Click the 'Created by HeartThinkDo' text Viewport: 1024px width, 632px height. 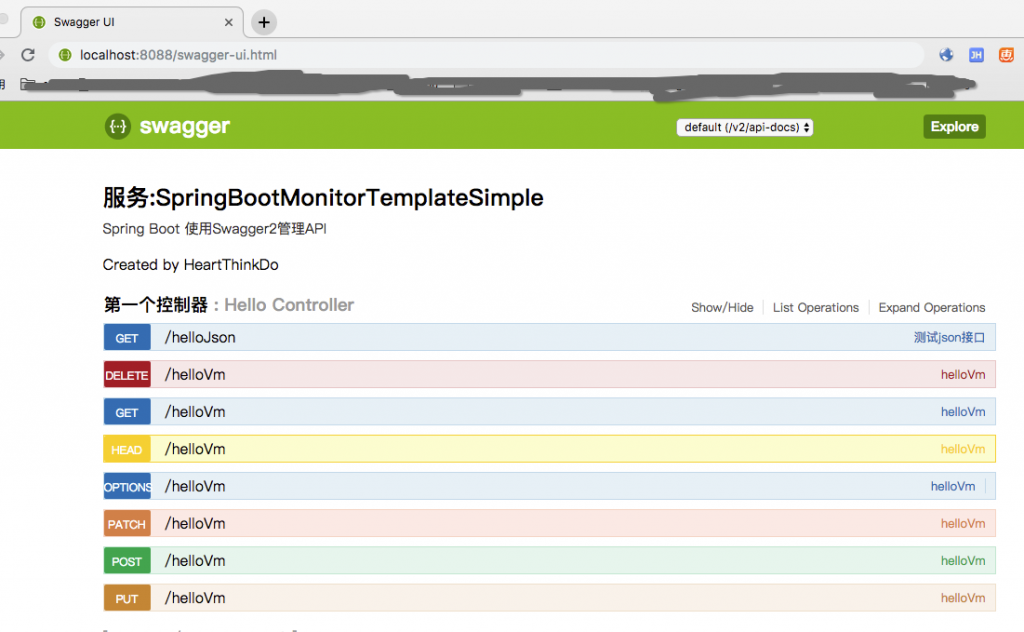191,264
